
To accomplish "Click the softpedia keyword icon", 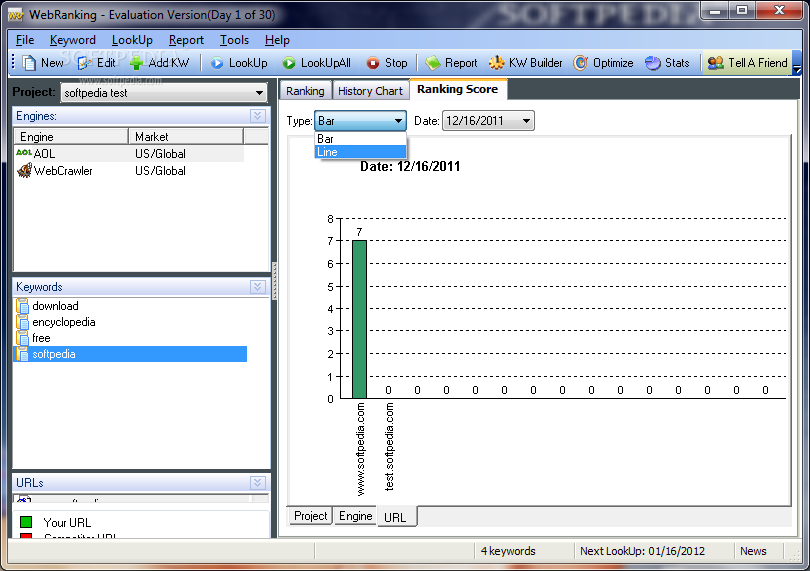I will 23,354.
